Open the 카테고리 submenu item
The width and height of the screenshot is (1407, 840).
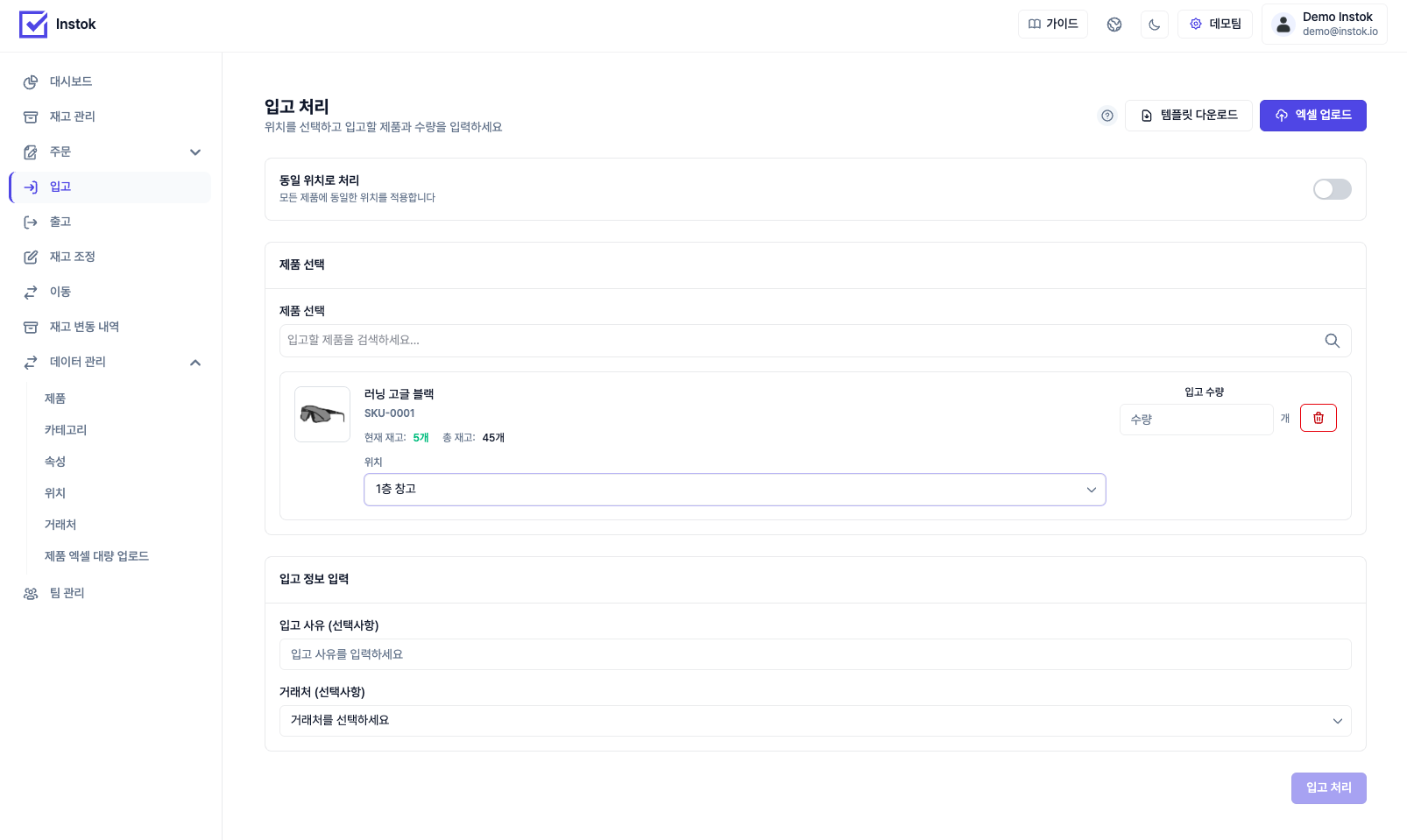(x=66, y=430)
